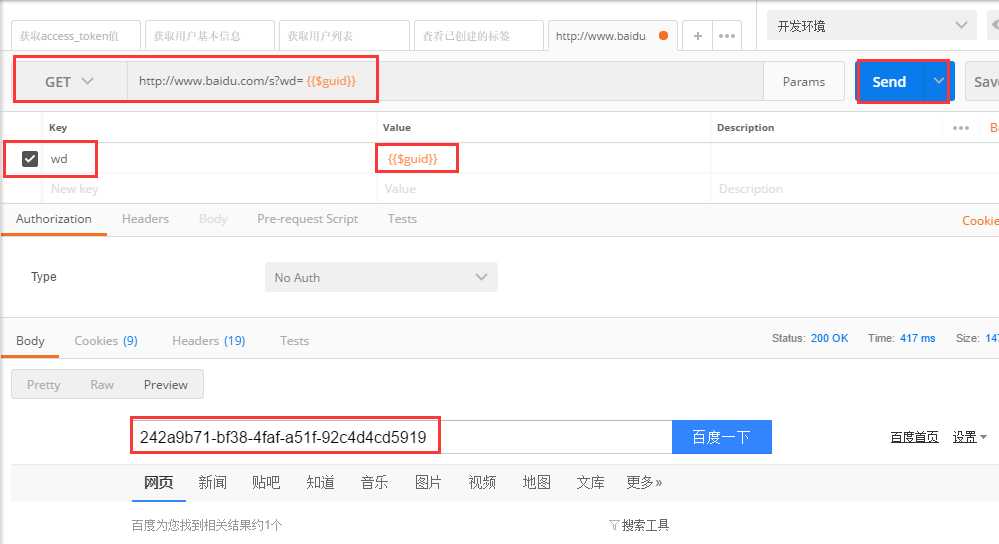This screenshot has width=999, height=544.
Task: Open the params table column options ellipsis
Action: 961,128
